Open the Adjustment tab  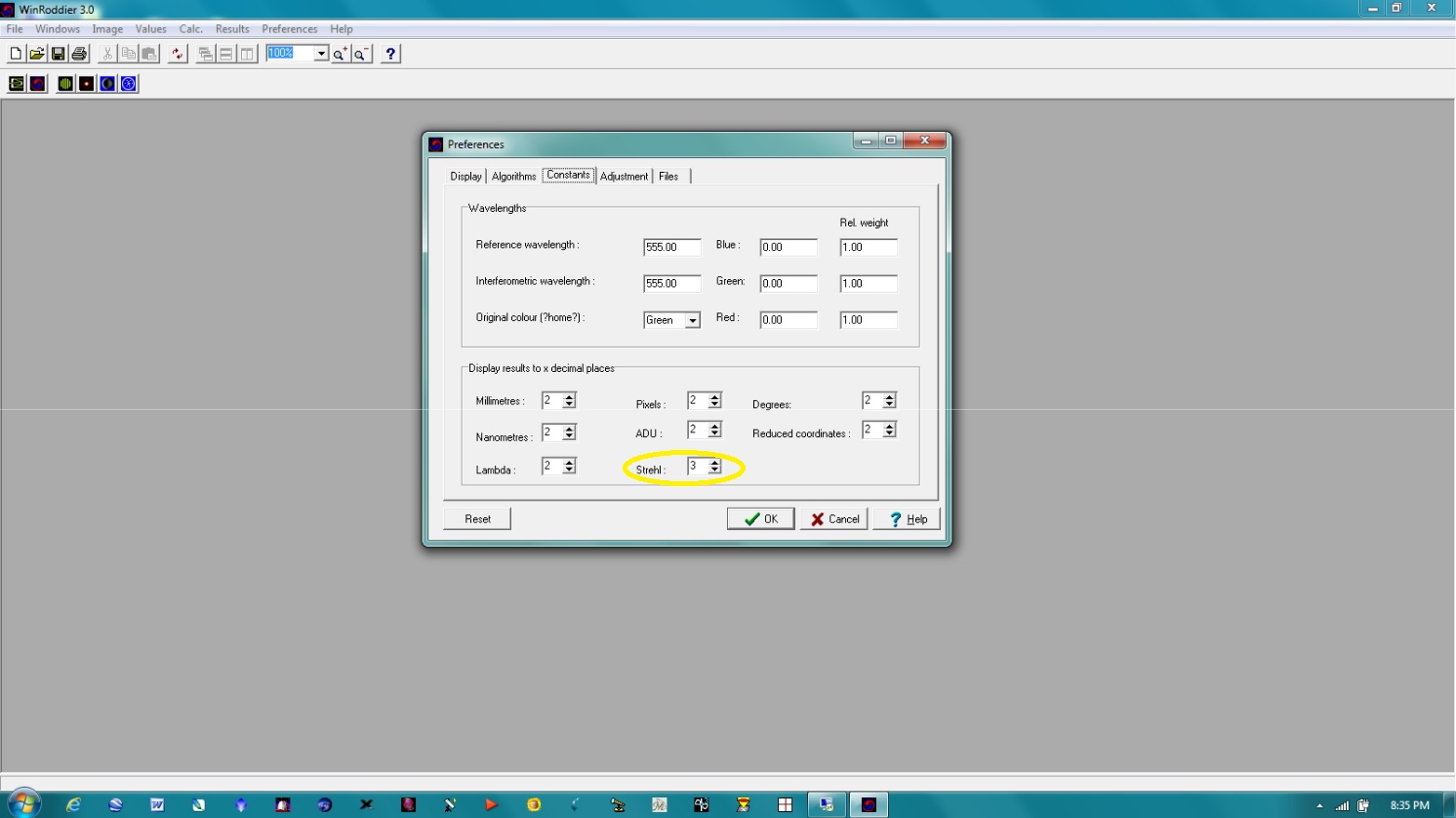pos(624,177)
